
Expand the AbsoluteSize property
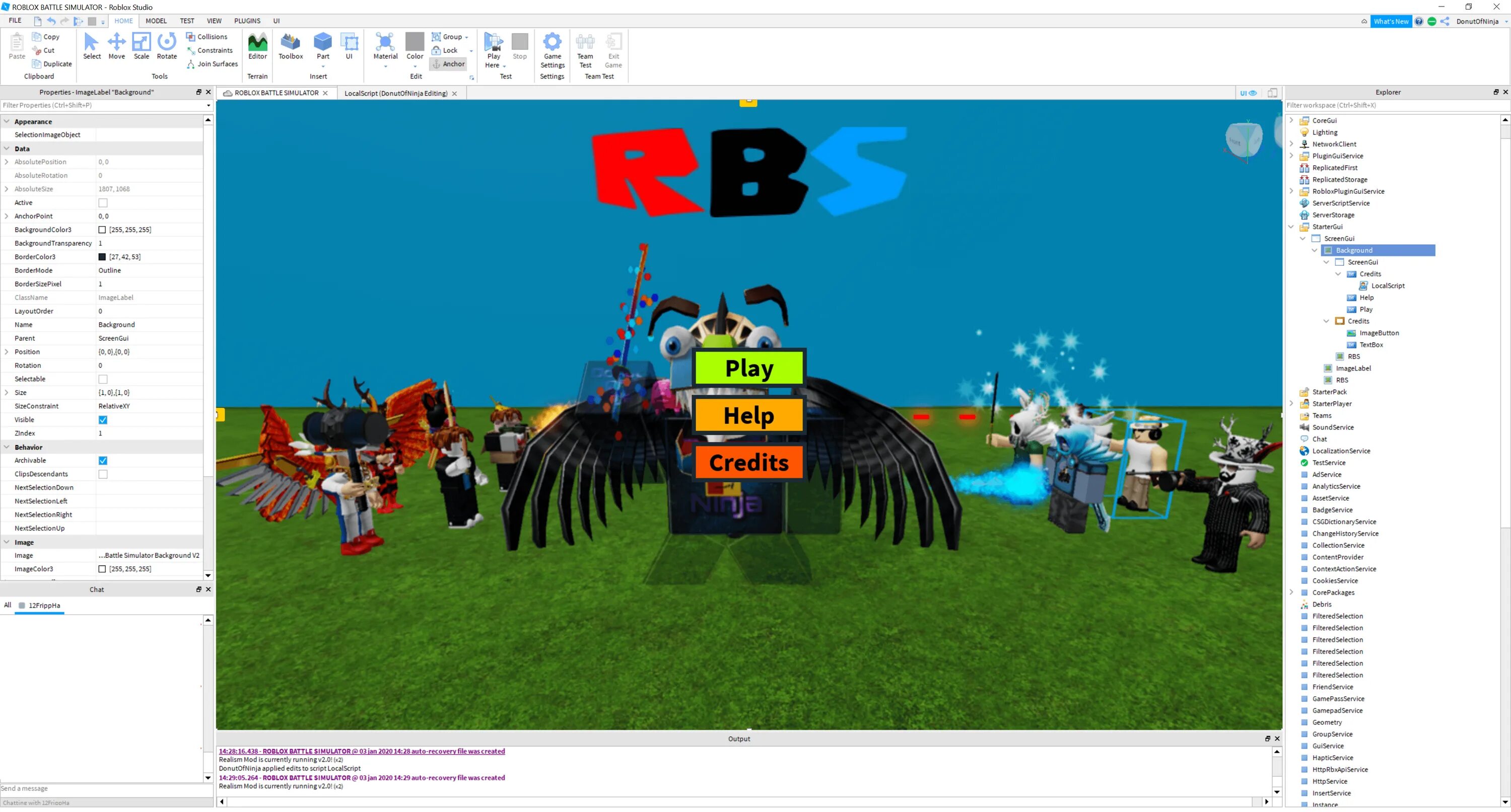click(7, 189)
